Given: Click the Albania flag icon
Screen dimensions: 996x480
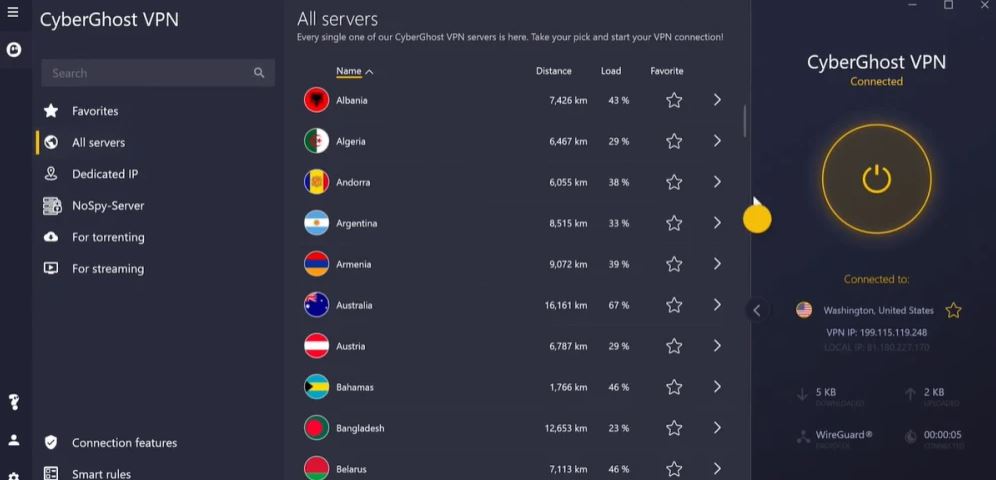Looking at the screenshot, I should pos(316,100).
